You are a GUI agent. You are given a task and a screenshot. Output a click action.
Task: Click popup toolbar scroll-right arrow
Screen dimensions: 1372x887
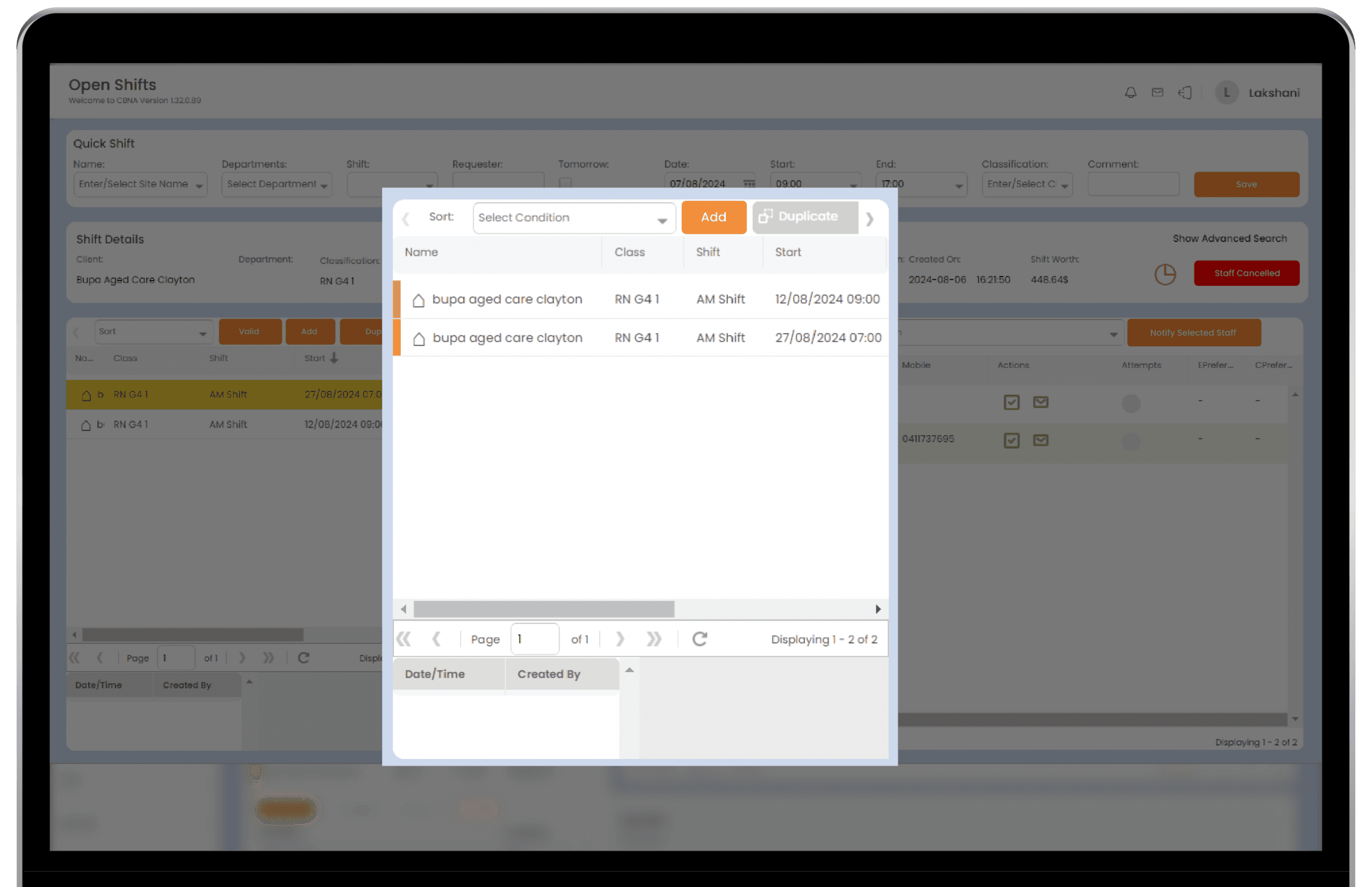[x=869, y=219]
